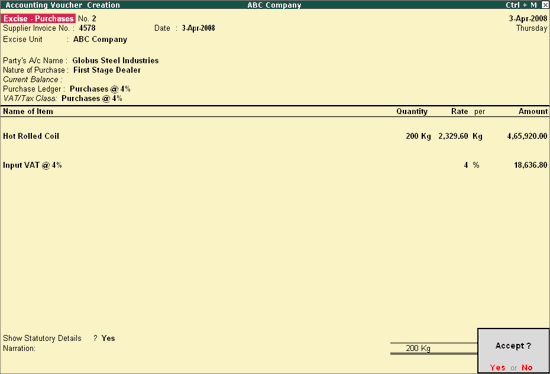Screen dimensions: 550x374
Task: Edit the rate 2,329.60 value
Action: 453,136
